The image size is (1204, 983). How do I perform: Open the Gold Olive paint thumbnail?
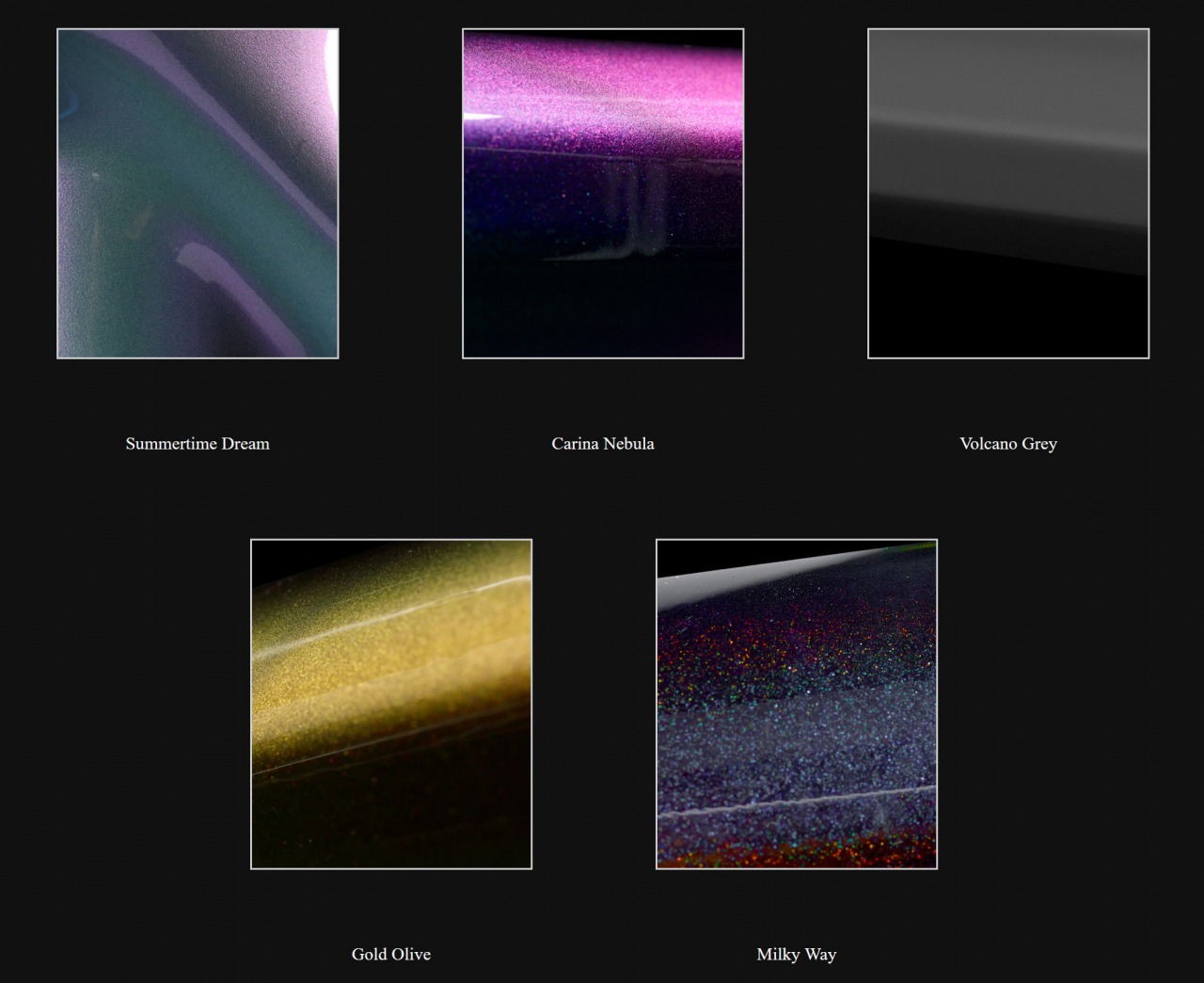[391, 704]
